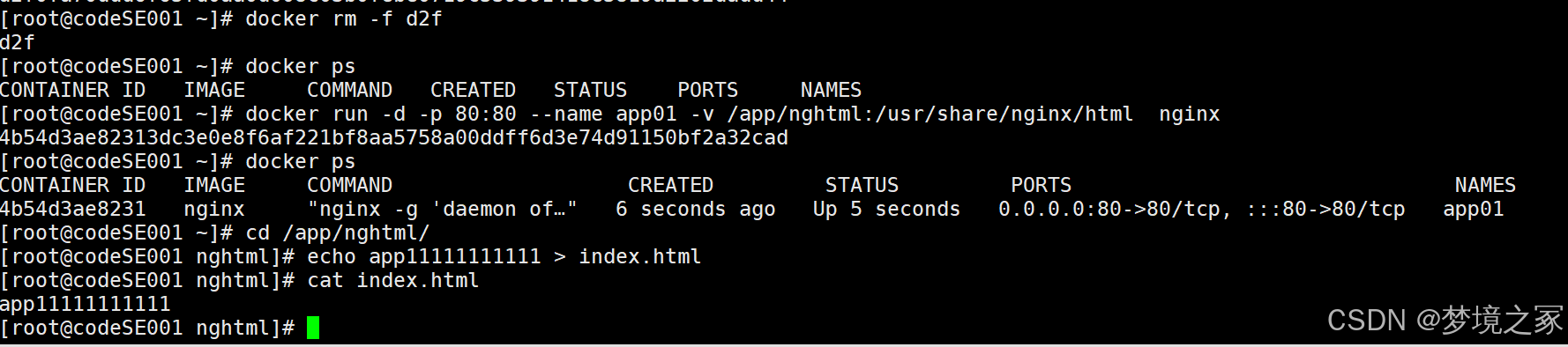Click the 'cat index.html' command
The image size is (1568, 347).
(x=392, y=280)
